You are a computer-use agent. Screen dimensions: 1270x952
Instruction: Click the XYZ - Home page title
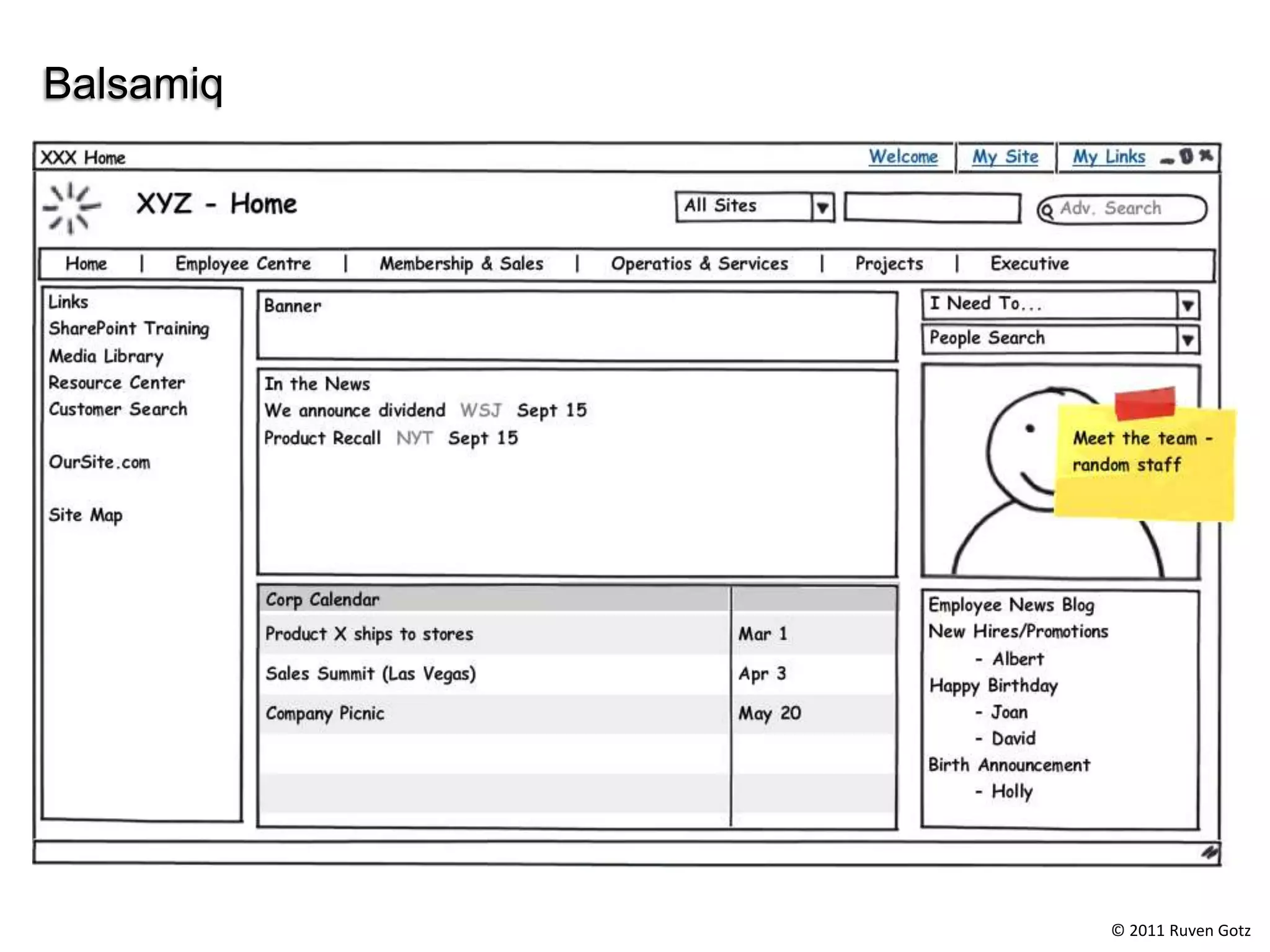coord(216,205)
